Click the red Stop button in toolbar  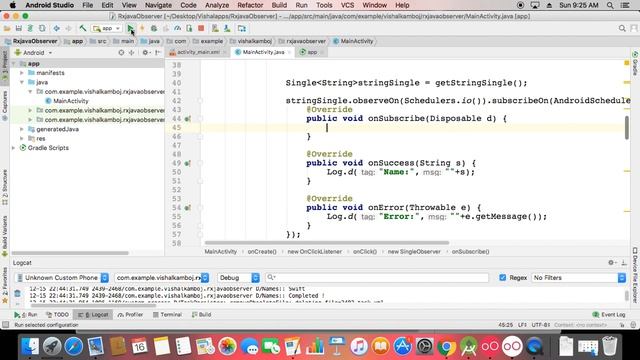tap(201, 28)
